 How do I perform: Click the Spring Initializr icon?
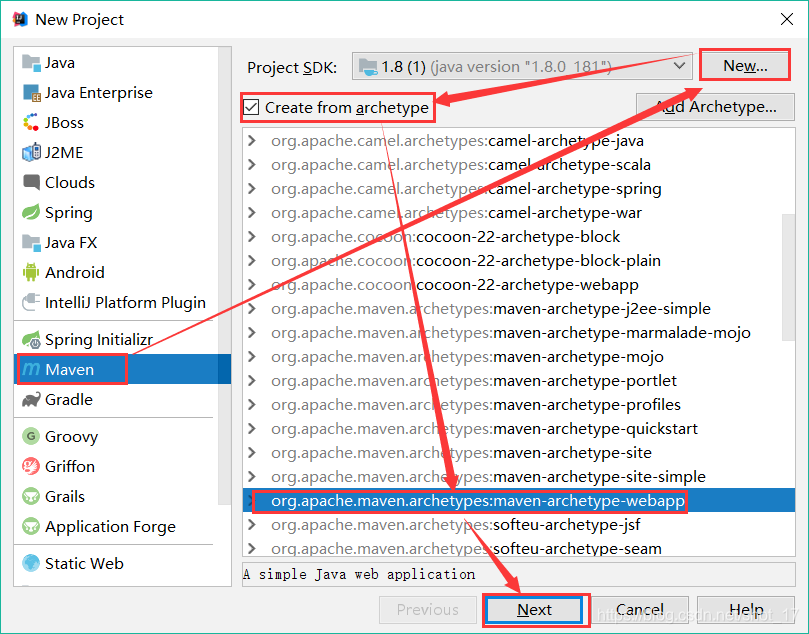(31, 339)
